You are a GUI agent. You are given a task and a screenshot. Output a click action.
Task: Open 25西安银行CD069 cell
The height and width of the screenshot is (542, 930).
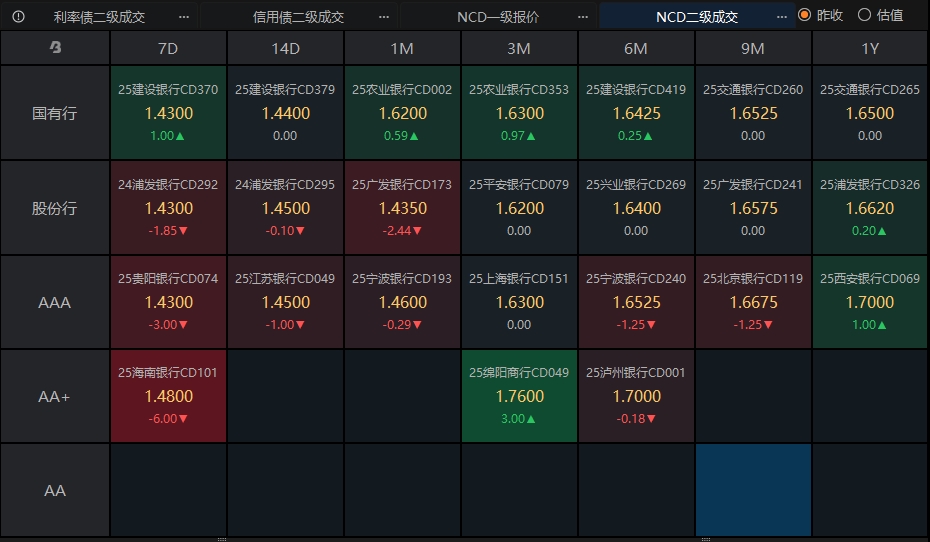click(870, 302)
